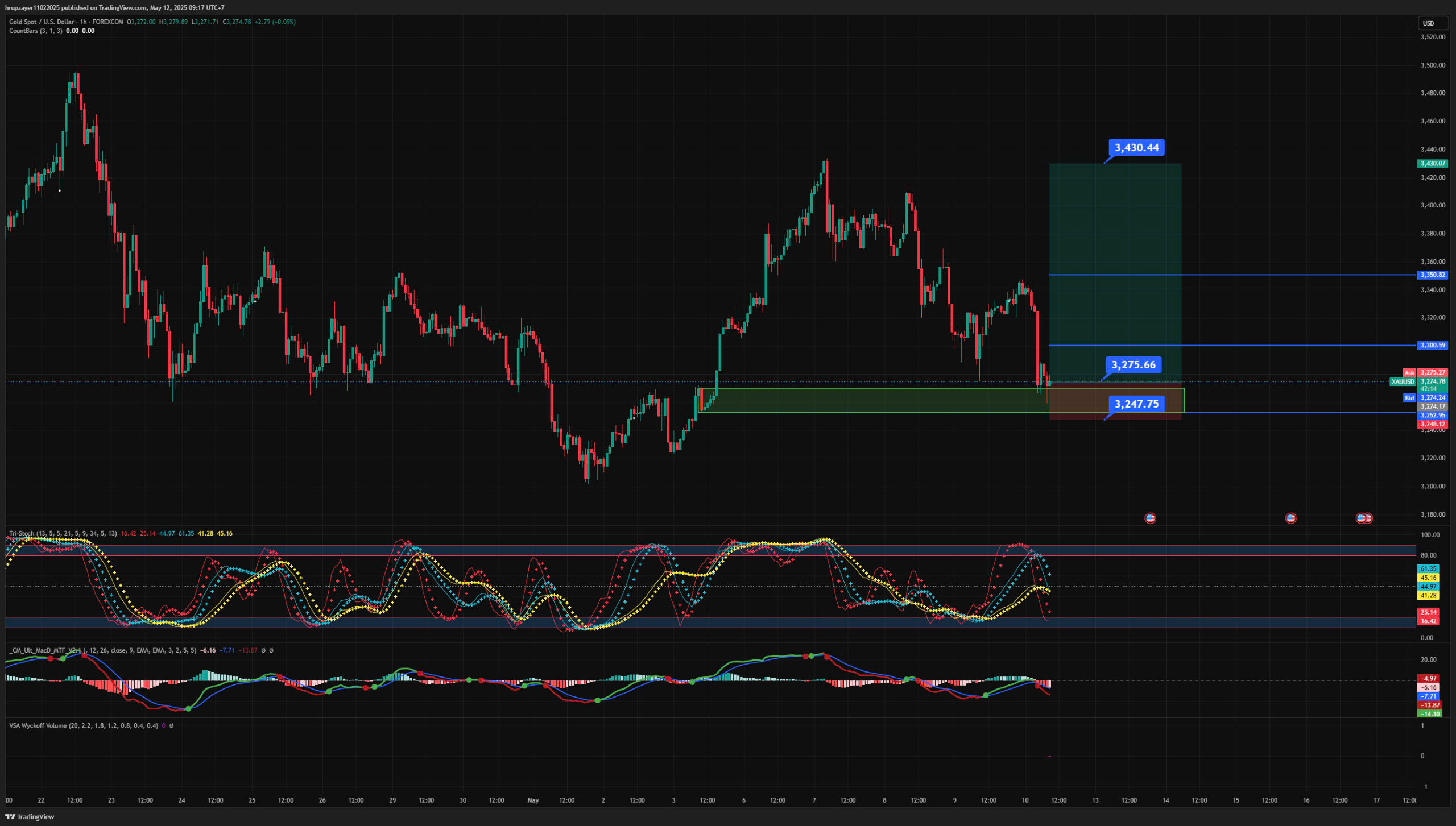Select the 3,275.66 entry price callout

point(1133,365)
